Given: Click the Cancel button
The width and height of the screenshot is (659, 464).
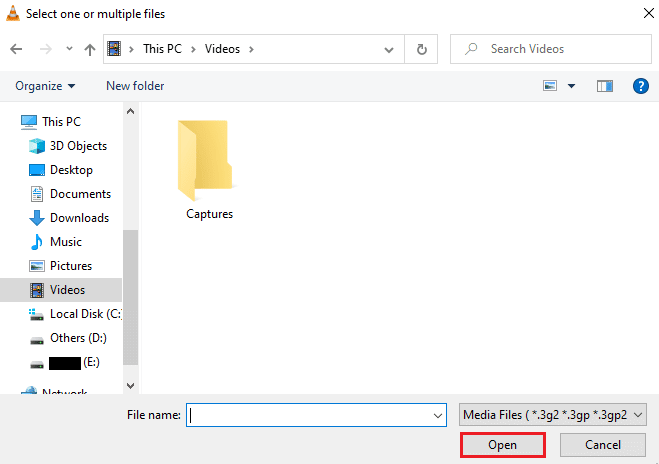Looking at the screenshot, I should click(603, 445).
